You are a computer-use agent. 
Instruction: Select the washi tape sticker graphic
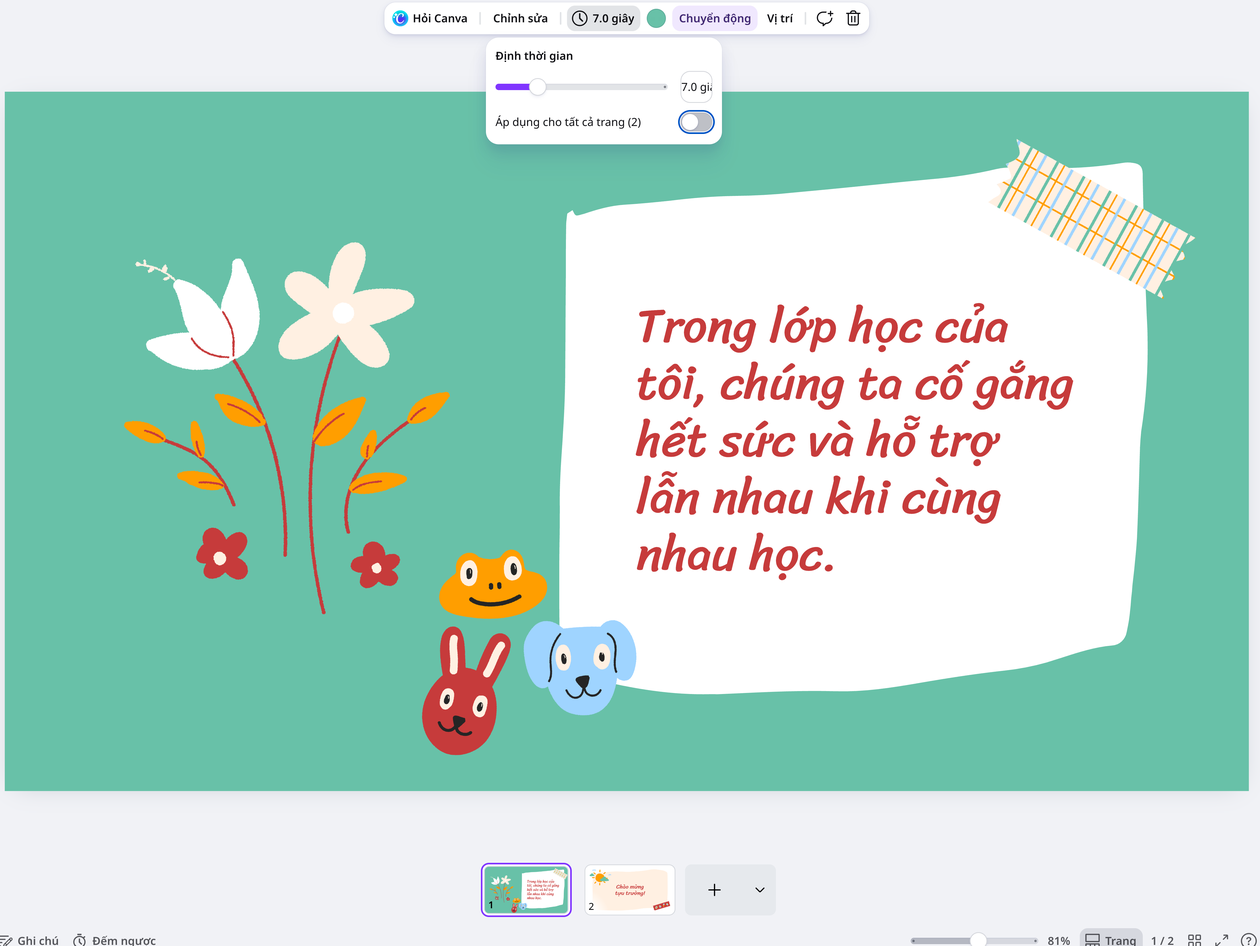coord(1091,217)
